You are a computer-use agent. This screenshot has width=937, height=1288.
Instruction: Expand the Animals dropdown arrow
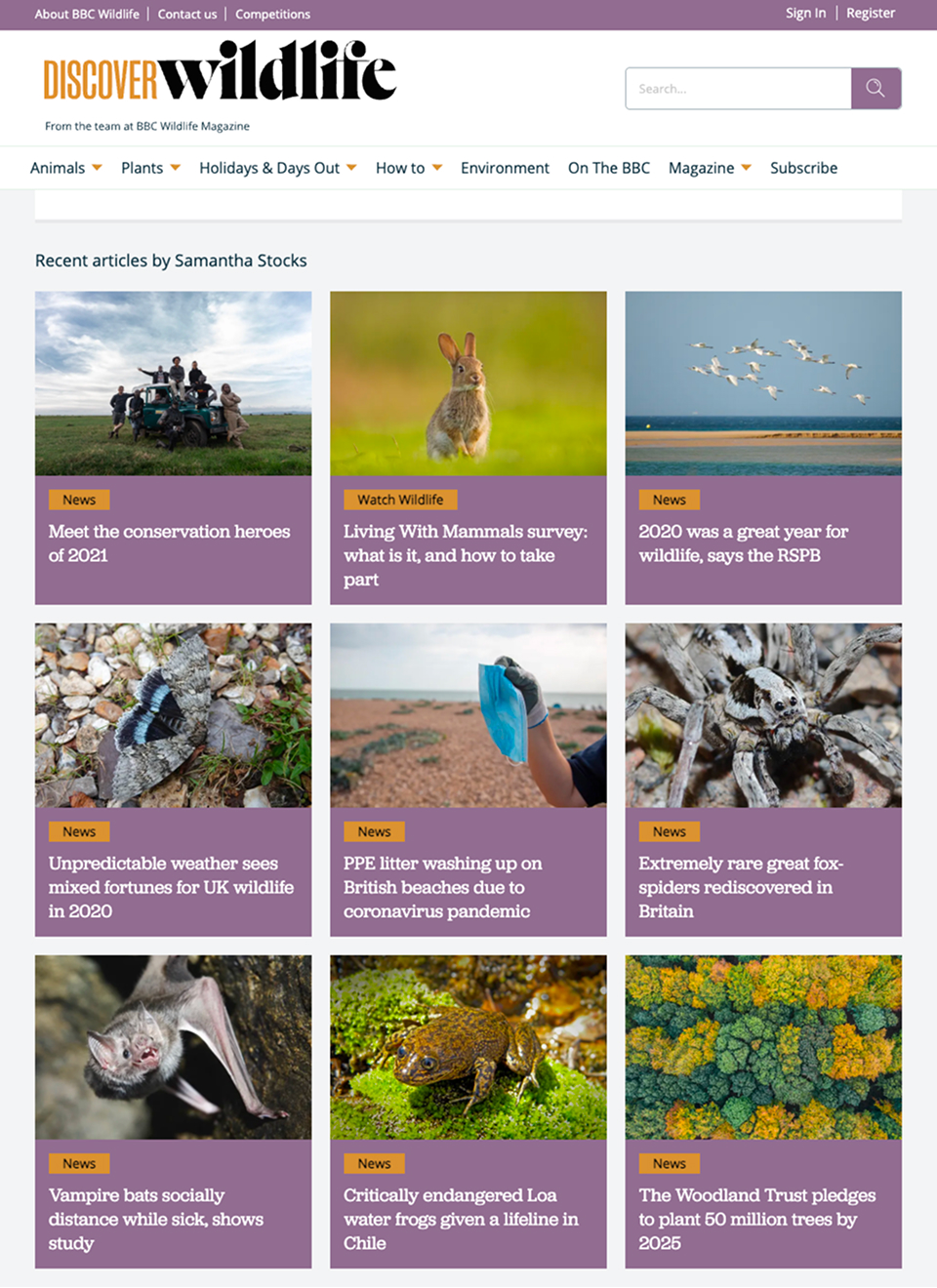(x=97, y=168)
